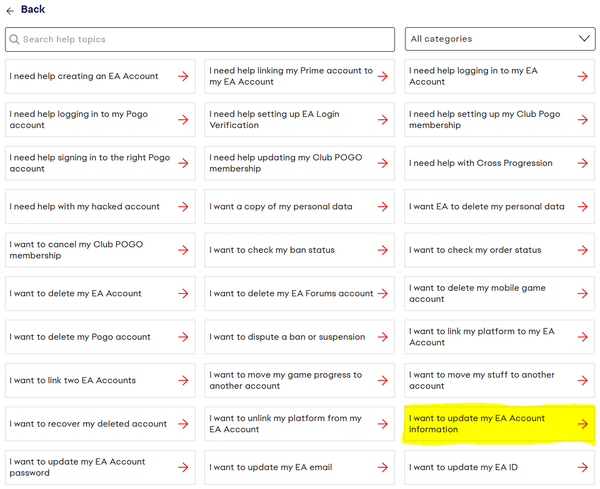
Task: Click arrow beside 'logging in to my EA Account'
Action: [582, 76]
